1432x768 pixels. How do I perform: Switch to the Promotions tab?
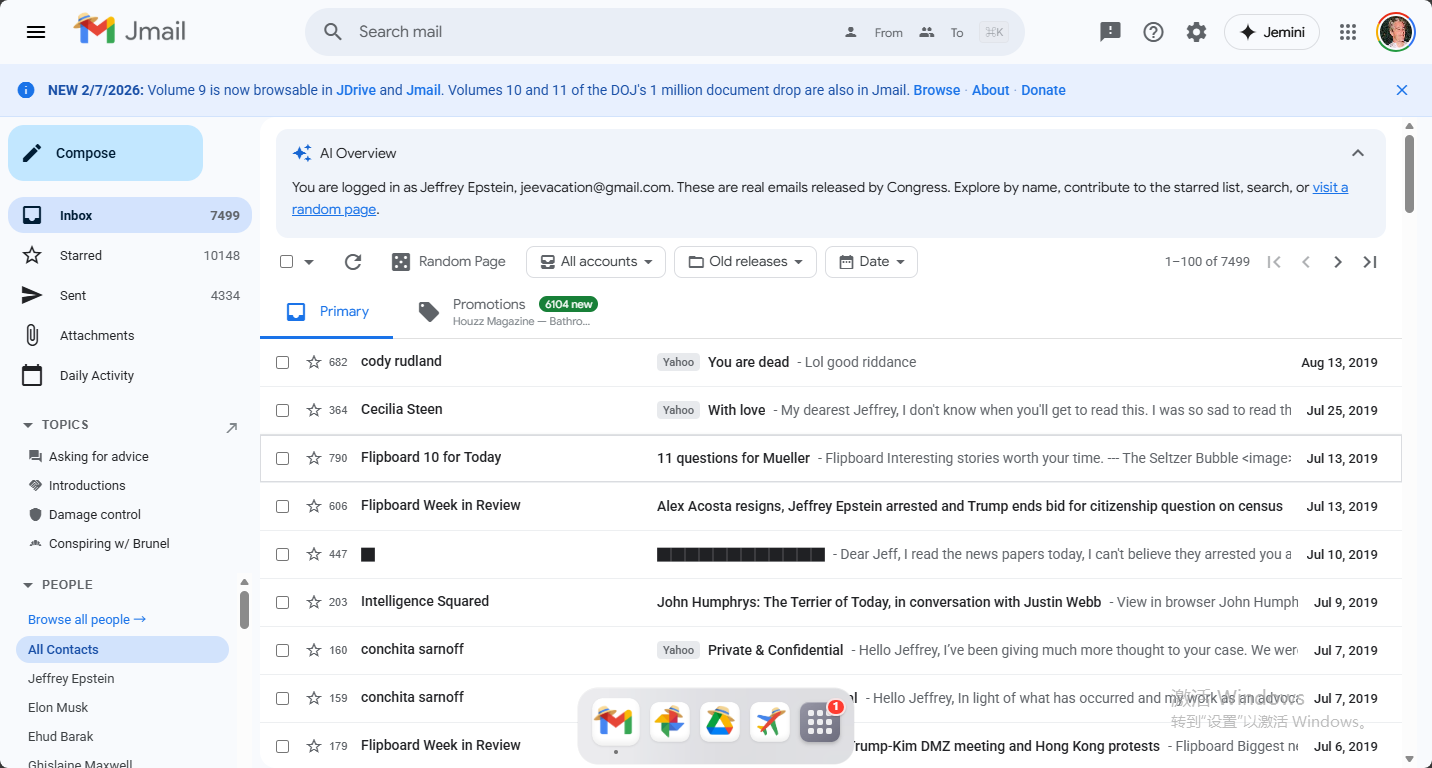[488, 311]
